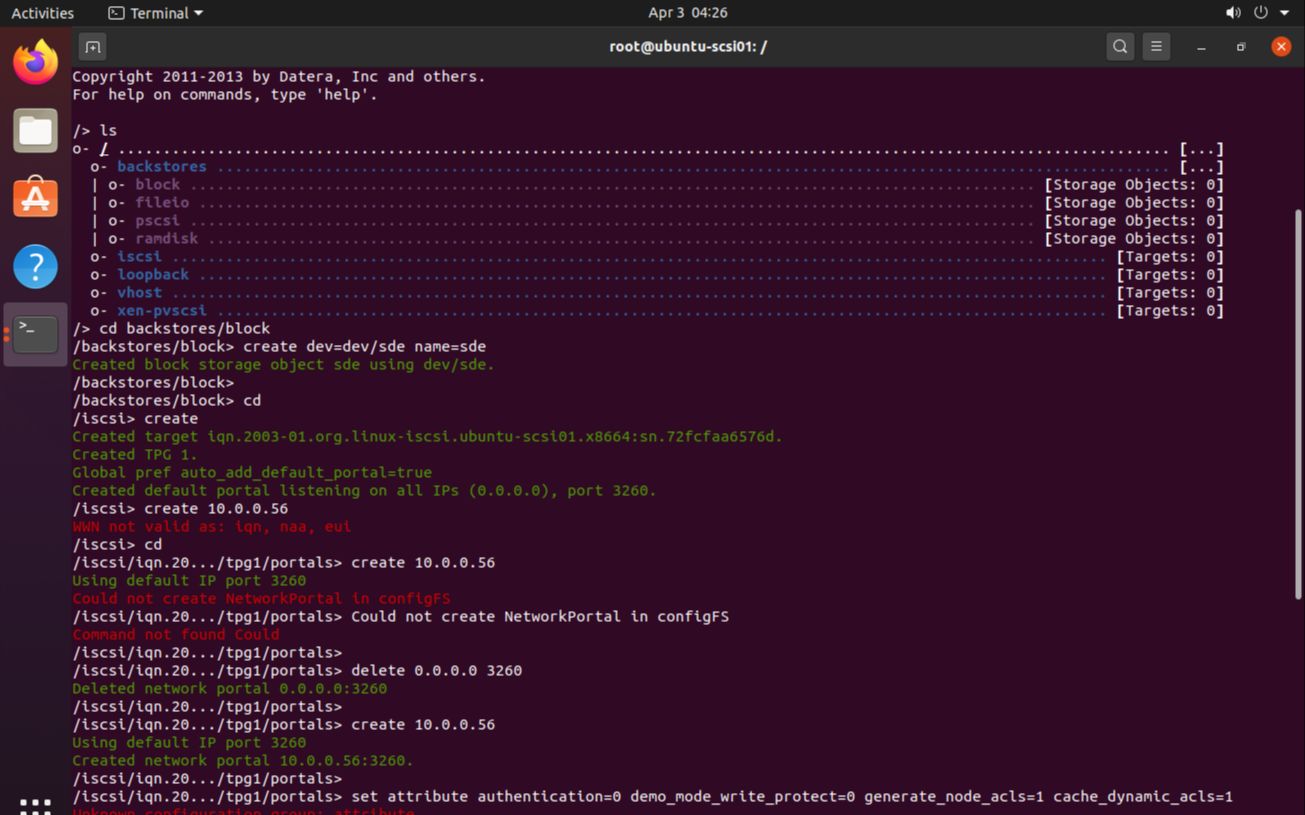Open a new terminal tab
Screen dimensions: 1305x815
click(92, 46)
